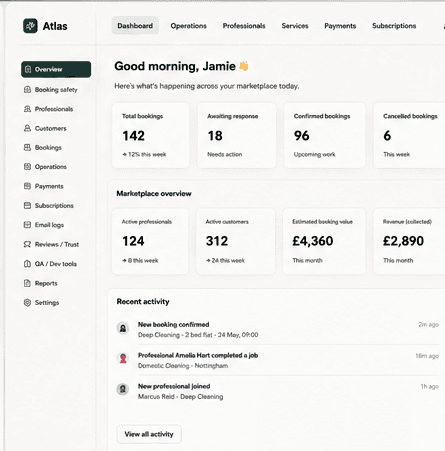Screen dimensions: 445x451
Task: Click Amelia Hart's red avatar icon
Action: tap(123, 358)
